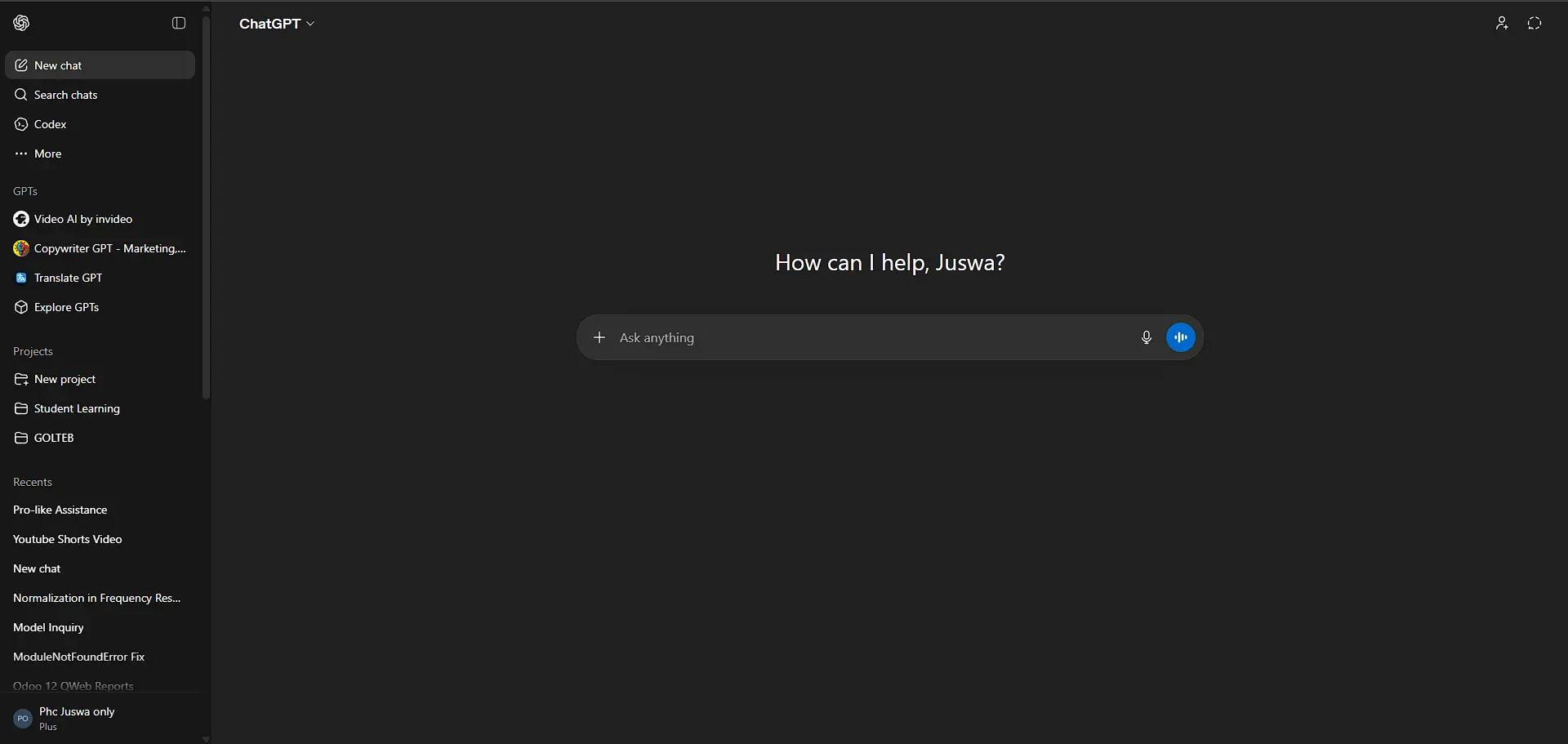This screenshot has height=744, width=1568.
Task: Click the sidebar vertical scrollbar
Action: pyautogui.click(x=206, y=208)
